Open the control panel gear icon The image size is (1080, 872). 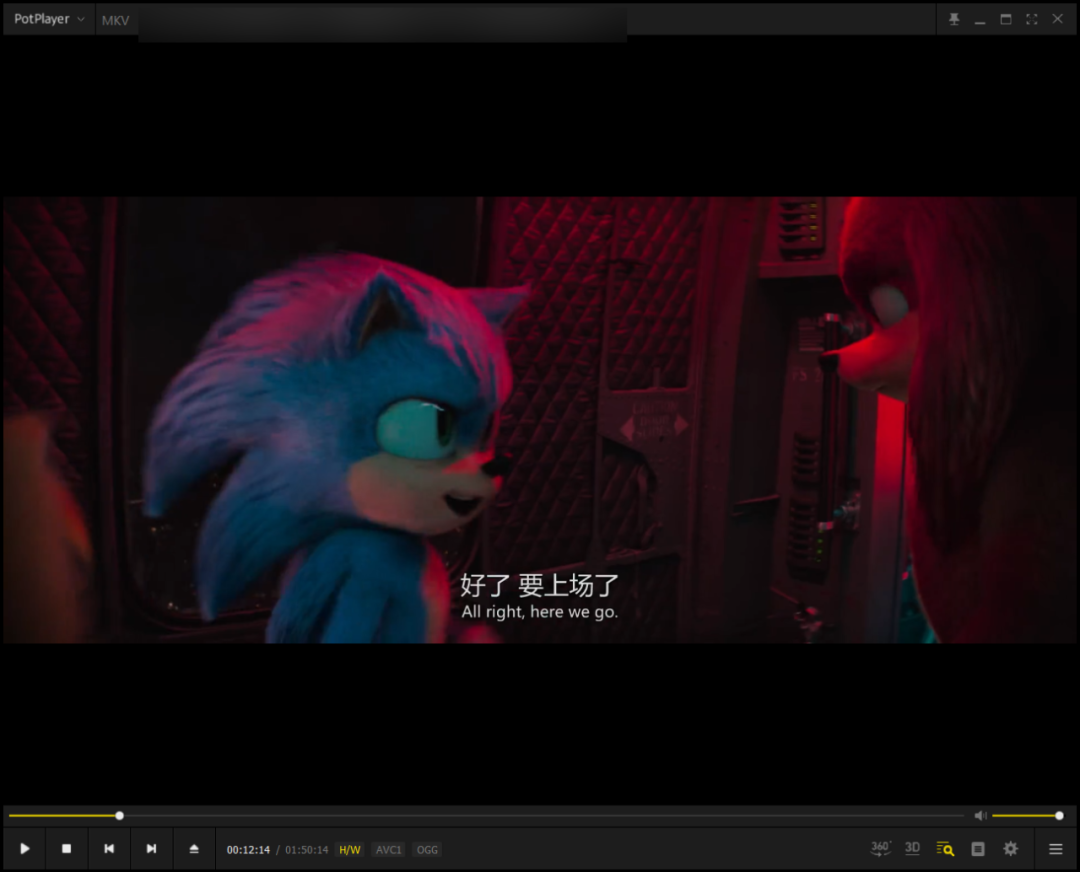tap(1011, 849)
